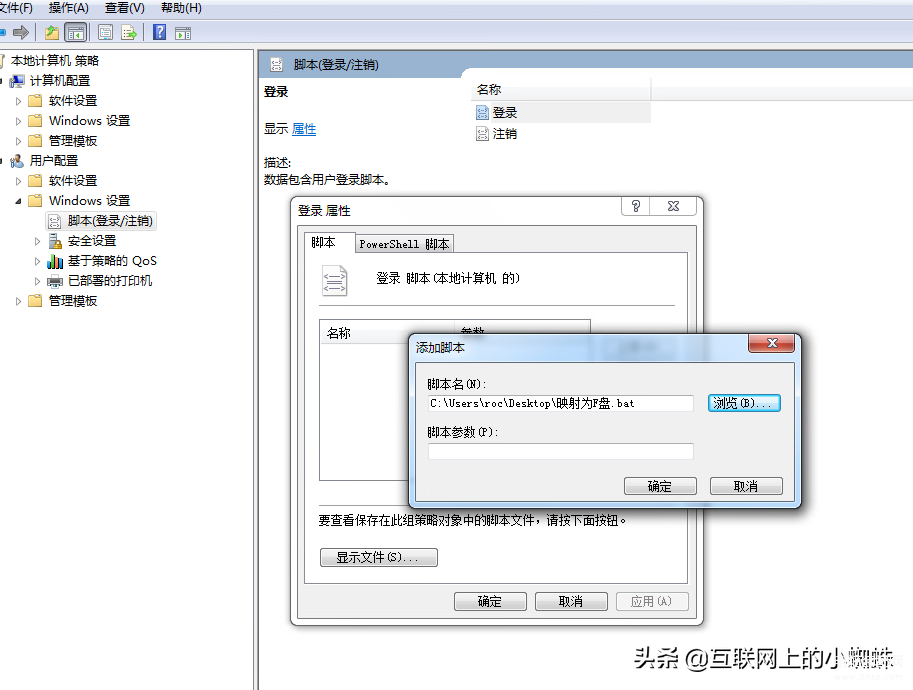Image resolution: width=913 pixels, height=690 pixels.
Task: Open the 查看(V) menu
Action: pos(125,8)
